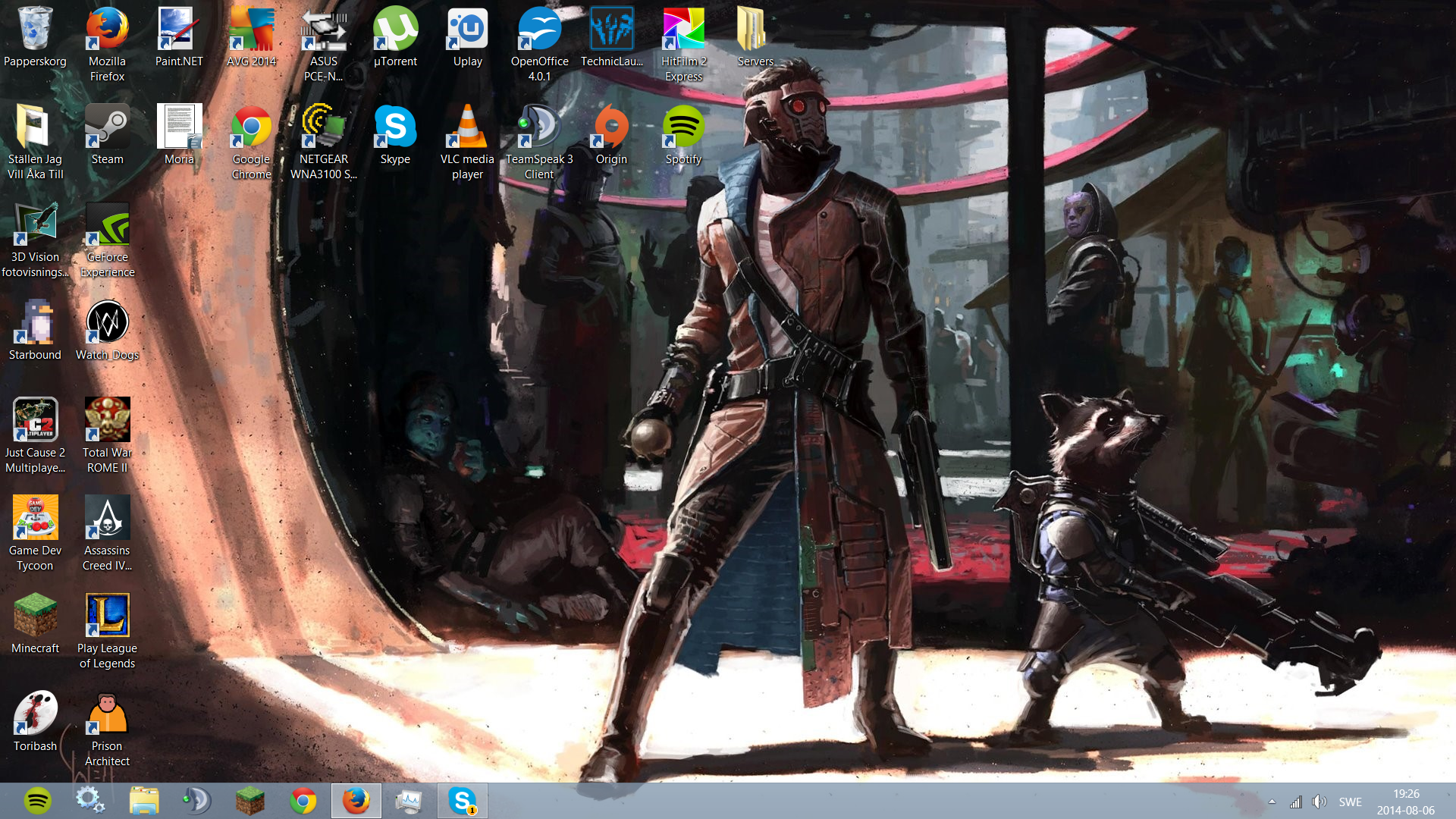
Task: Click the Total War ROME II icon
Action: click(107, 435)
